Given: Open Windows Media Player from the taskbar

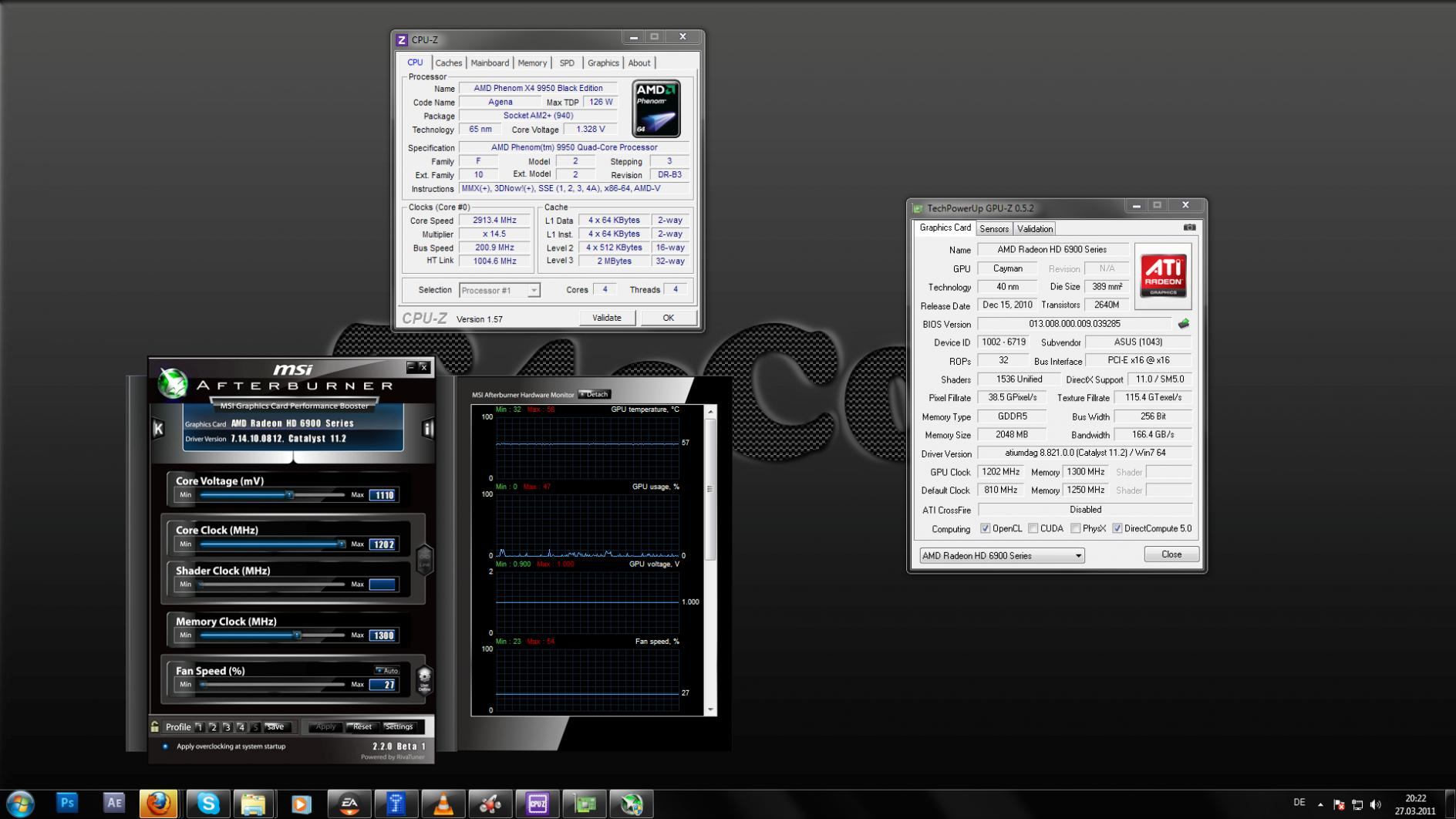Looking at the screenshot, I should [x=301, y=804].
